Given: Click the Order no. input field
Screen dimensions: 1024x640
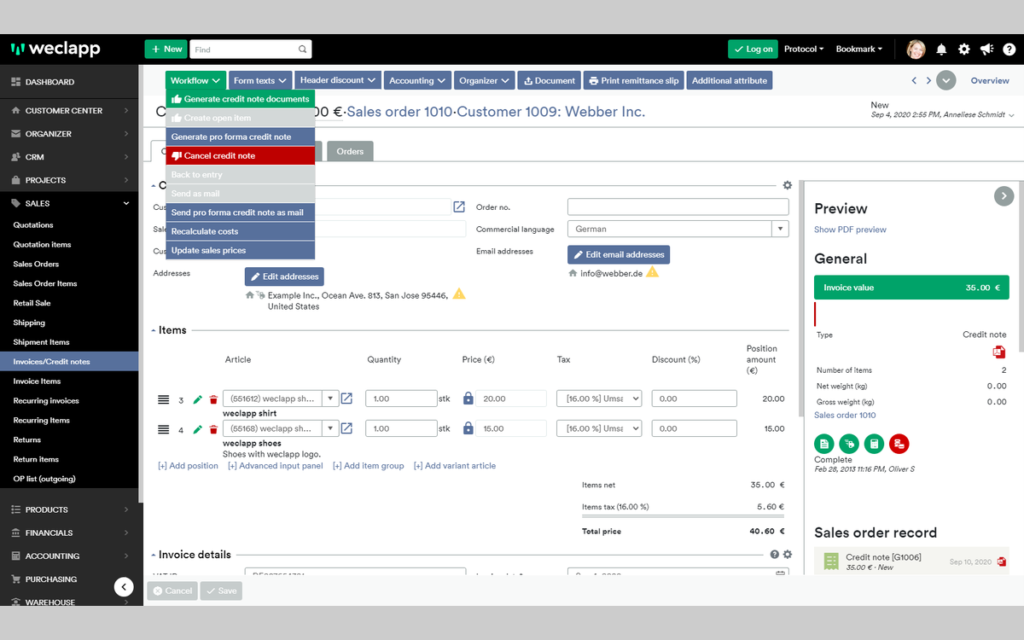Looking at the screenshot, I should (678, 207).
